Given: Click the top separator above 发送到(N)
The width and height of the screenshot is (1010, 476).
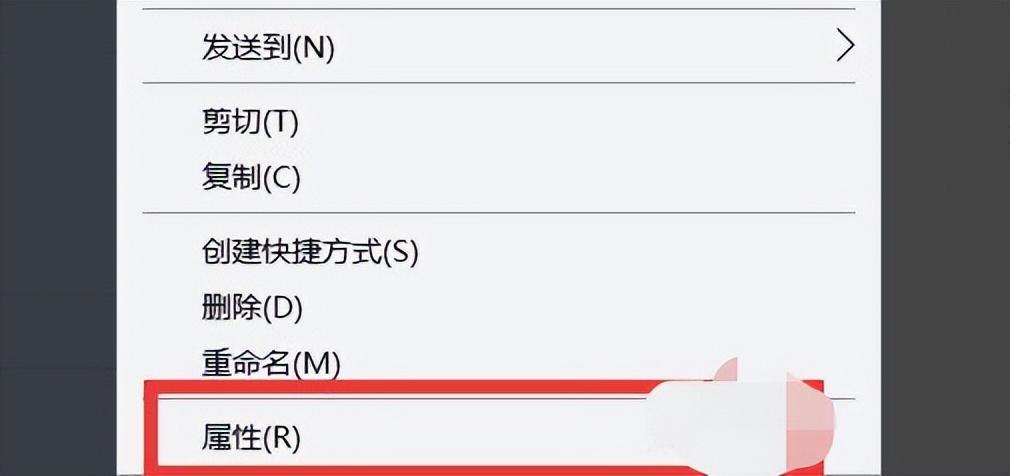Looking at the screenshot, I should point(497,9).
